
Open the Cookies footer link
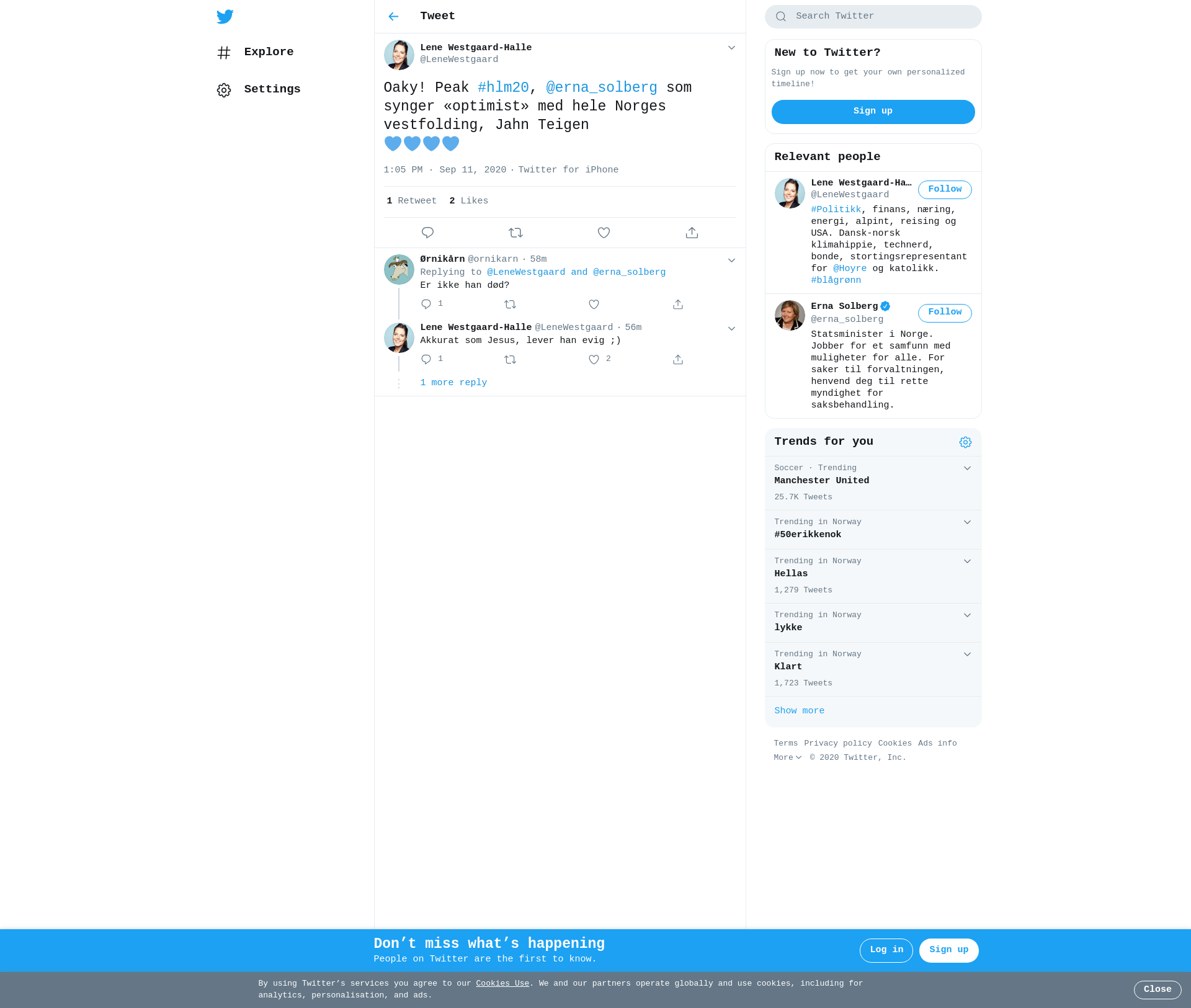[x=894, y=743]
